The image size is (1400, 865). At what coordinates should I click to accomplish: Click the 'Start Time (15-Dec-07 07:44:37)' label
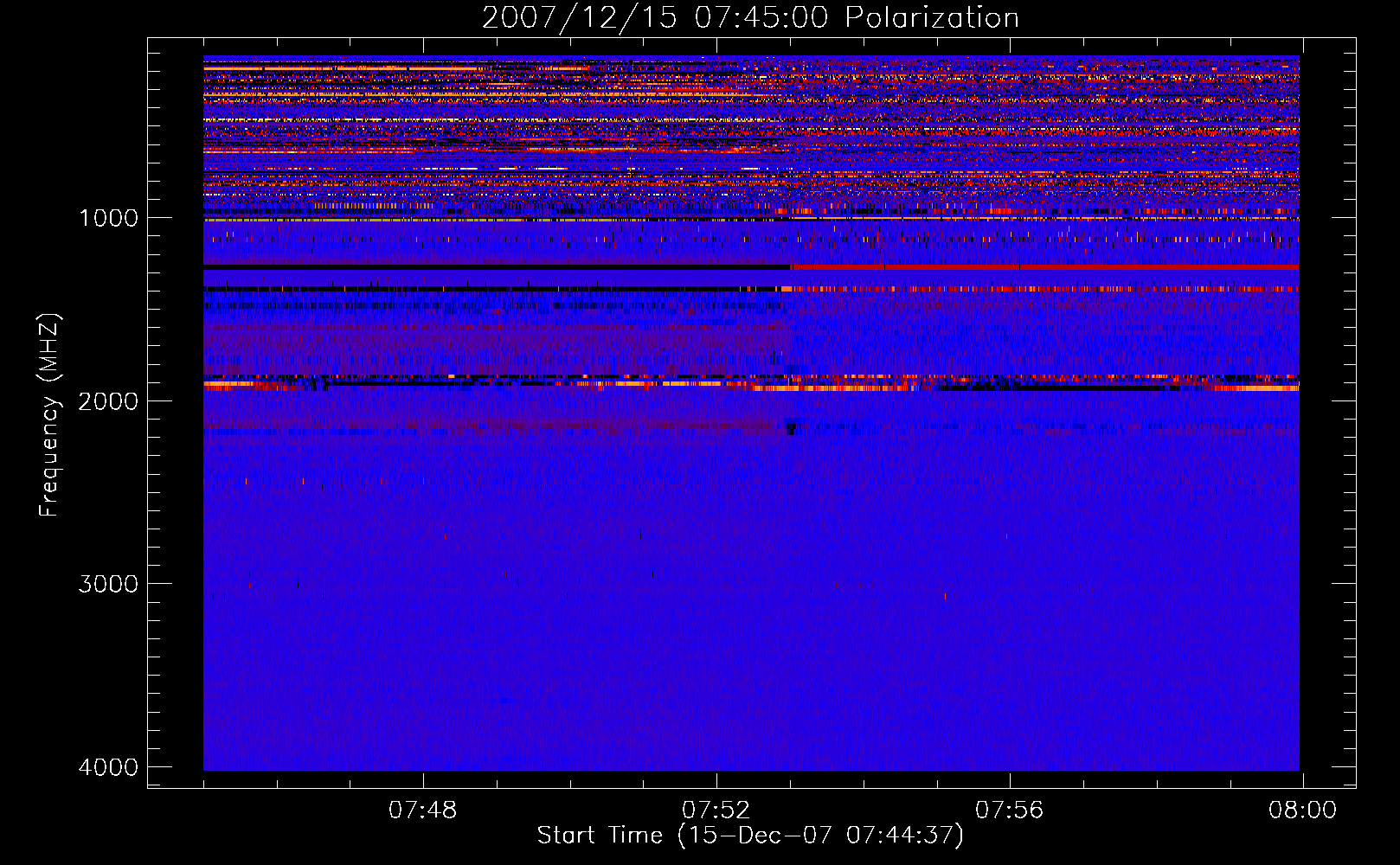click(750, 836)
